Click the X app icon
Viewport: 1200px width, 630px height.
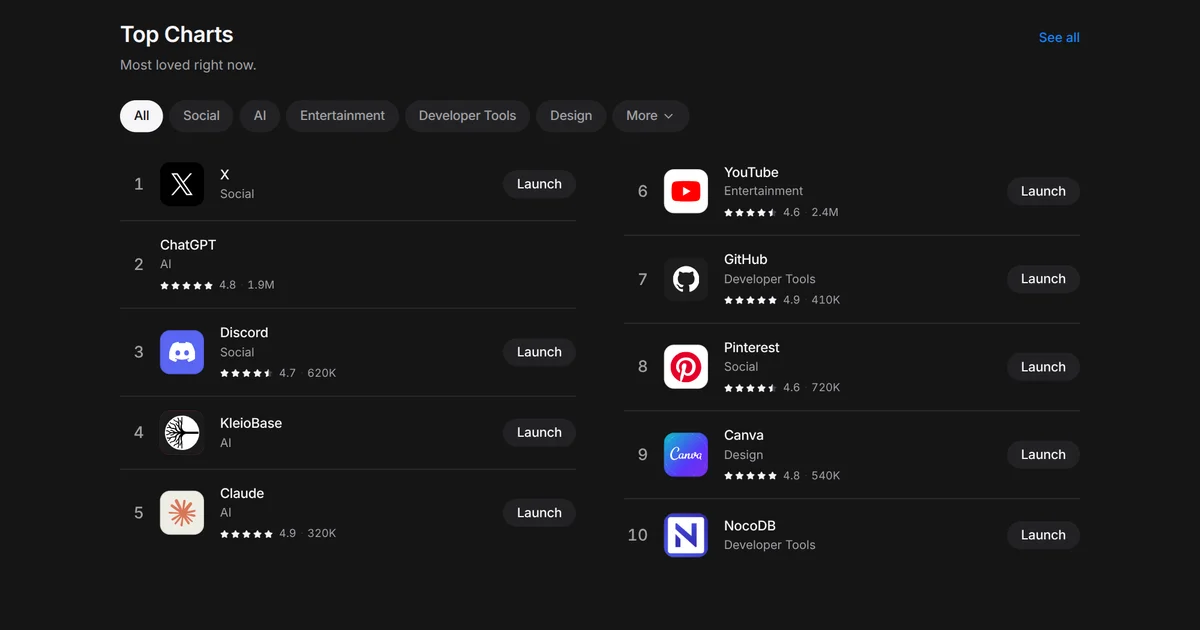[x=182, y=184]
